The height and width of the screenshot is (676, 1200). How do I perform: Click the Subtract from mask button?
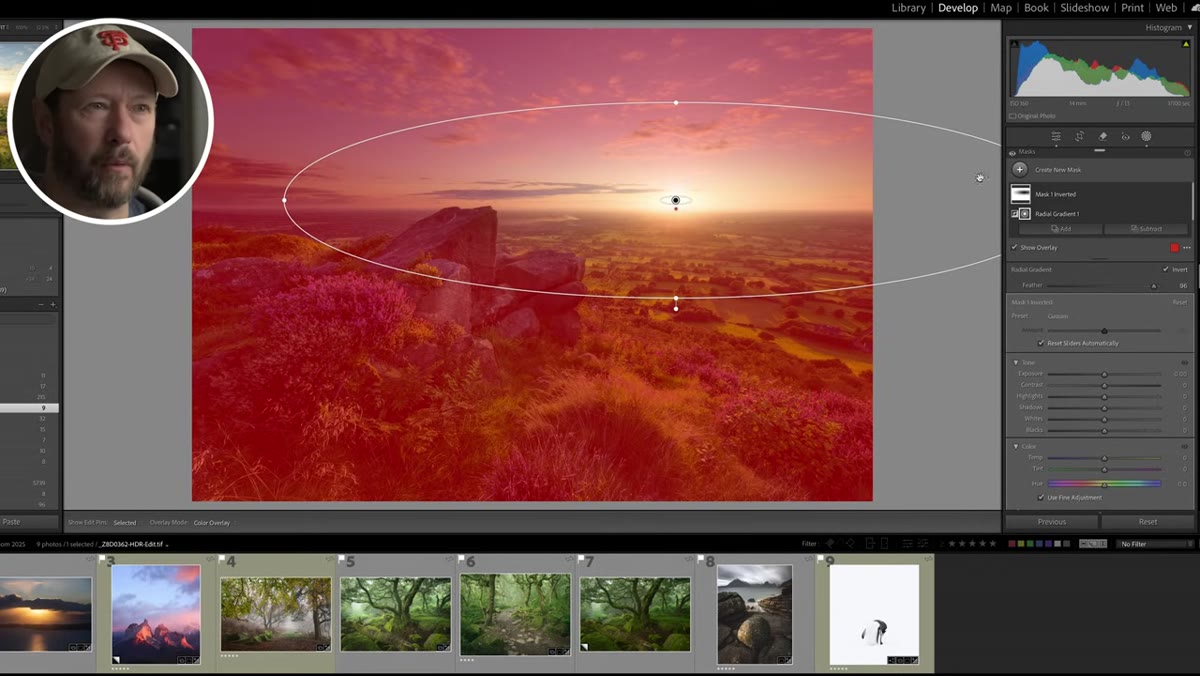point(1147,229)
